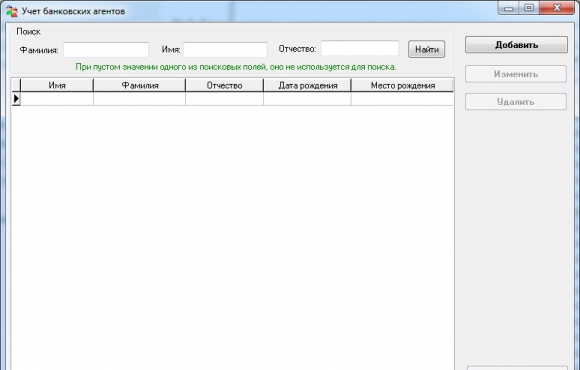
Task: Click empty Место рождения cell in first row
Action: [x=402, y=99]
